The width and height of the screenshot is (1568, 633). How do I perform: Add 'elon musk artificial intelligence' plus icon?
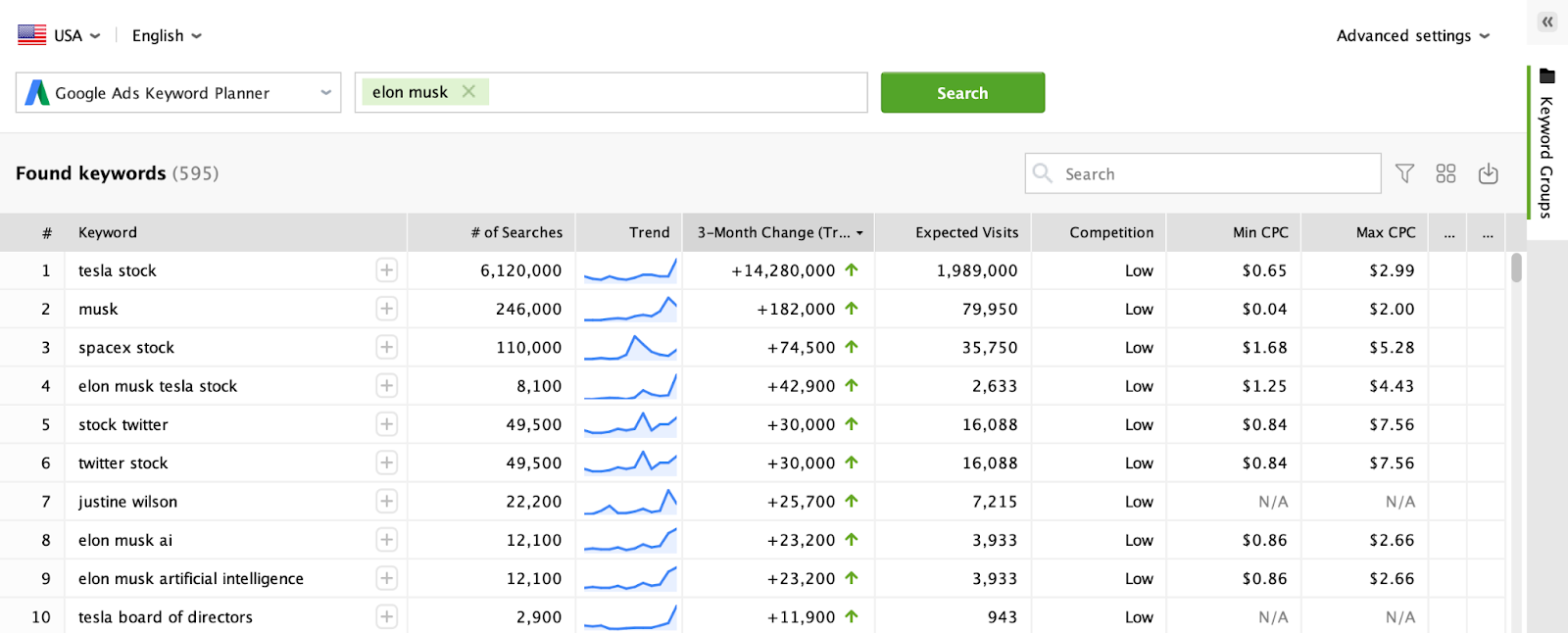click(387, 578)
